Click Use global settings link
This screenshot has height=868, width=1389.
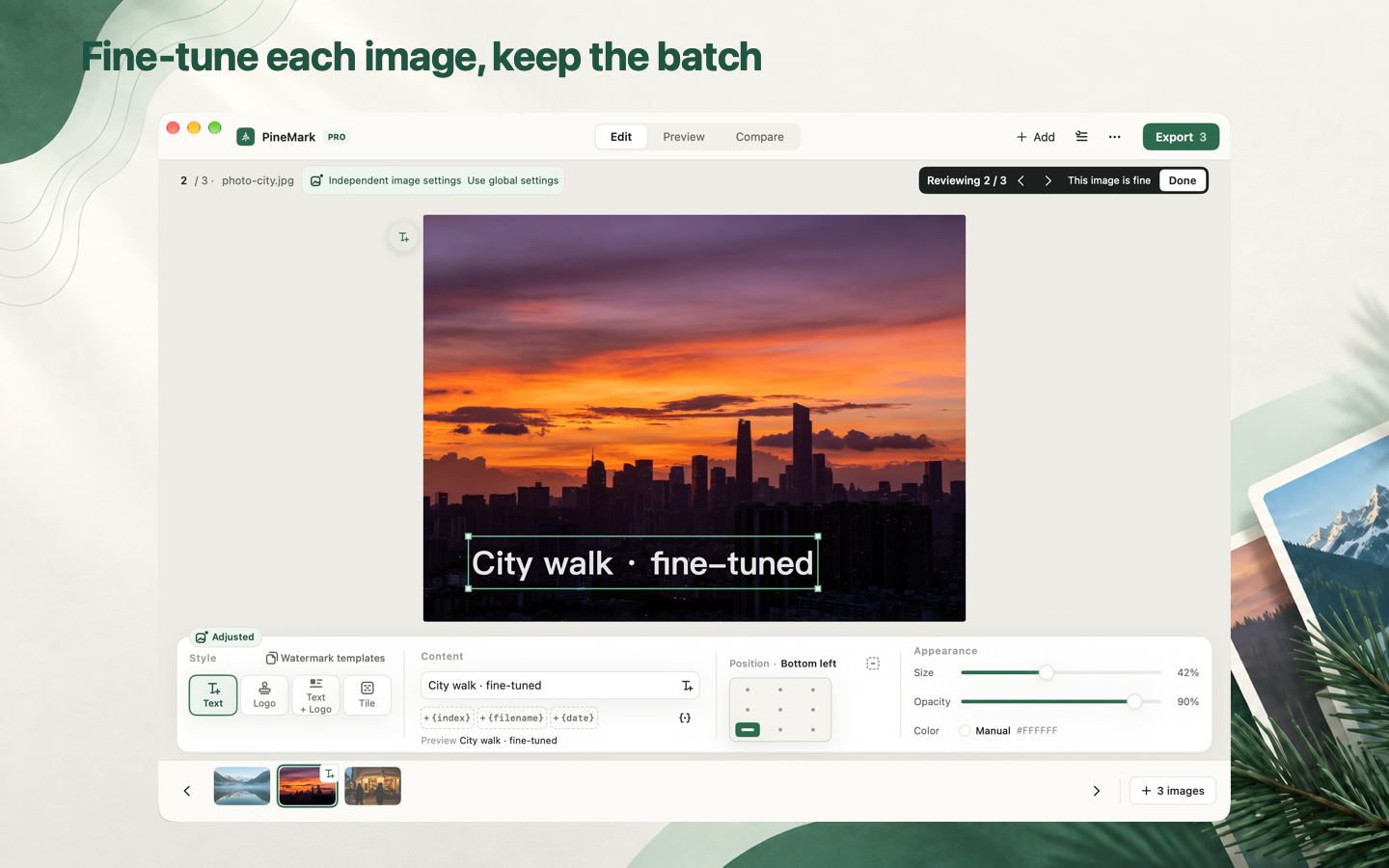pos(513,180)
